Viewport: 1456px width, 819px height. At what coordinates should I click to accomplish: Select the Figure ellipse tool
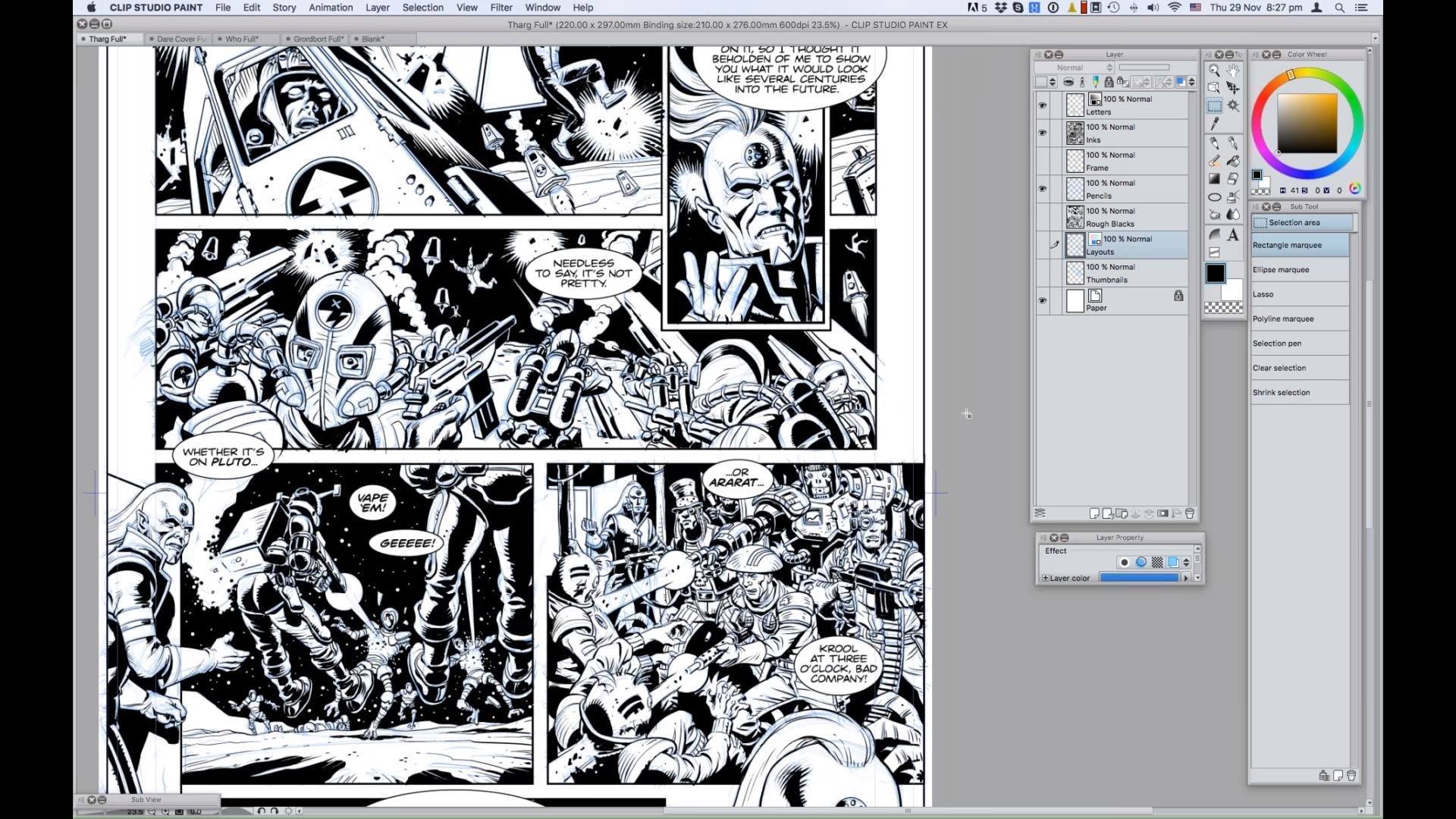(1214, 197)
